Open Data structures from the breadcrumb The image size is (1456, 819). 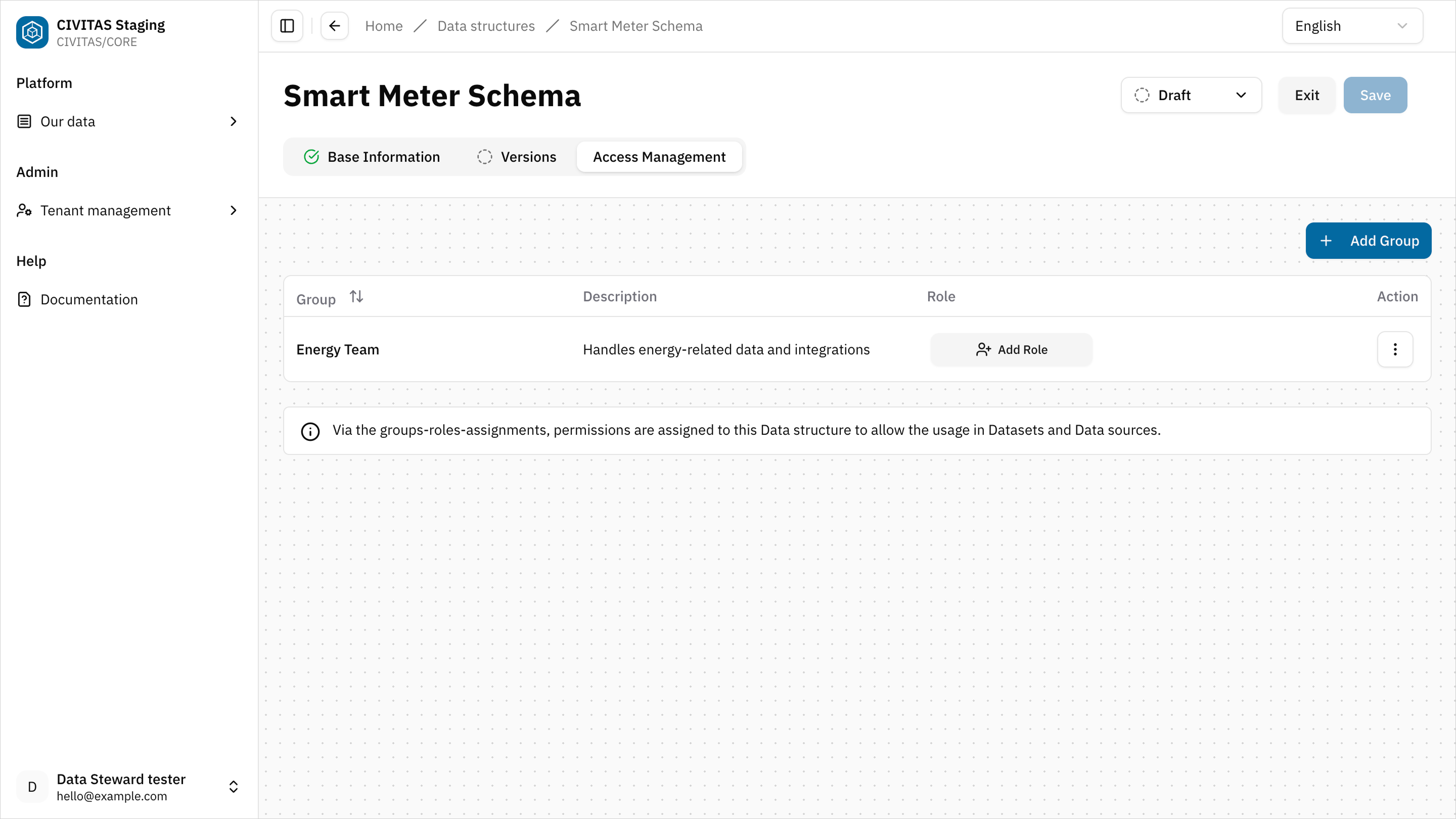[486, 25]
